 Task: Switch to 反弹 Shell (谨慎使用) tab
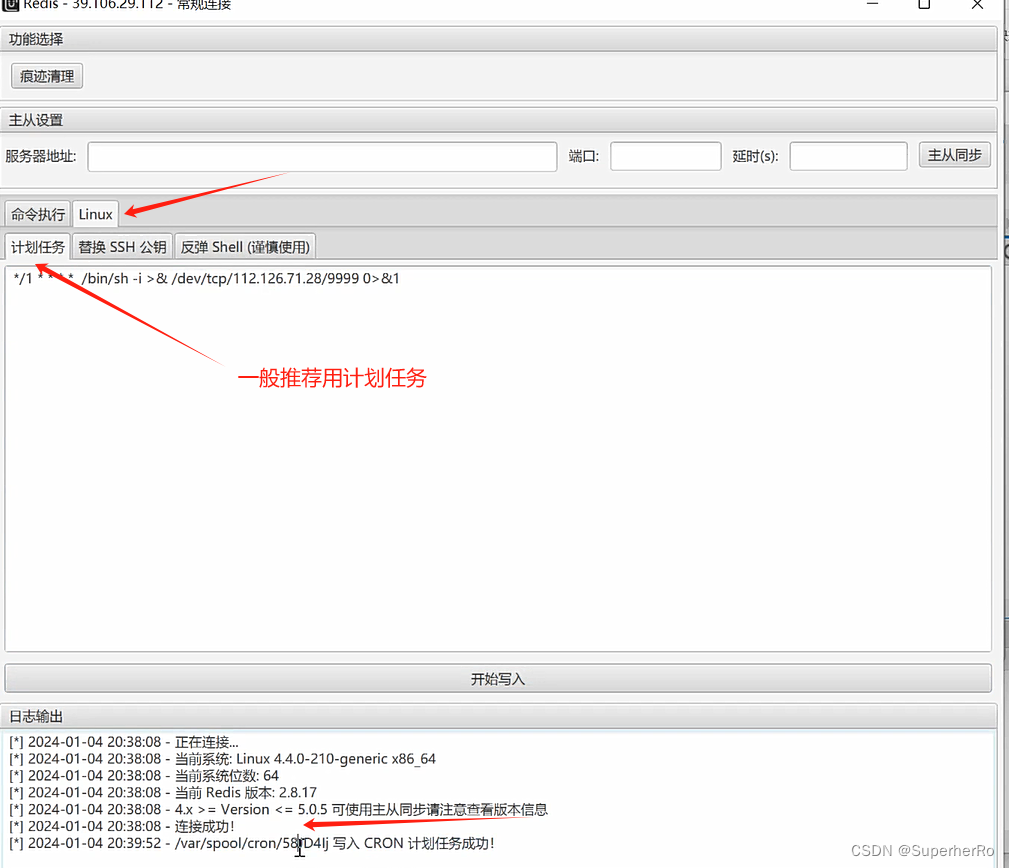click(245, 247)
